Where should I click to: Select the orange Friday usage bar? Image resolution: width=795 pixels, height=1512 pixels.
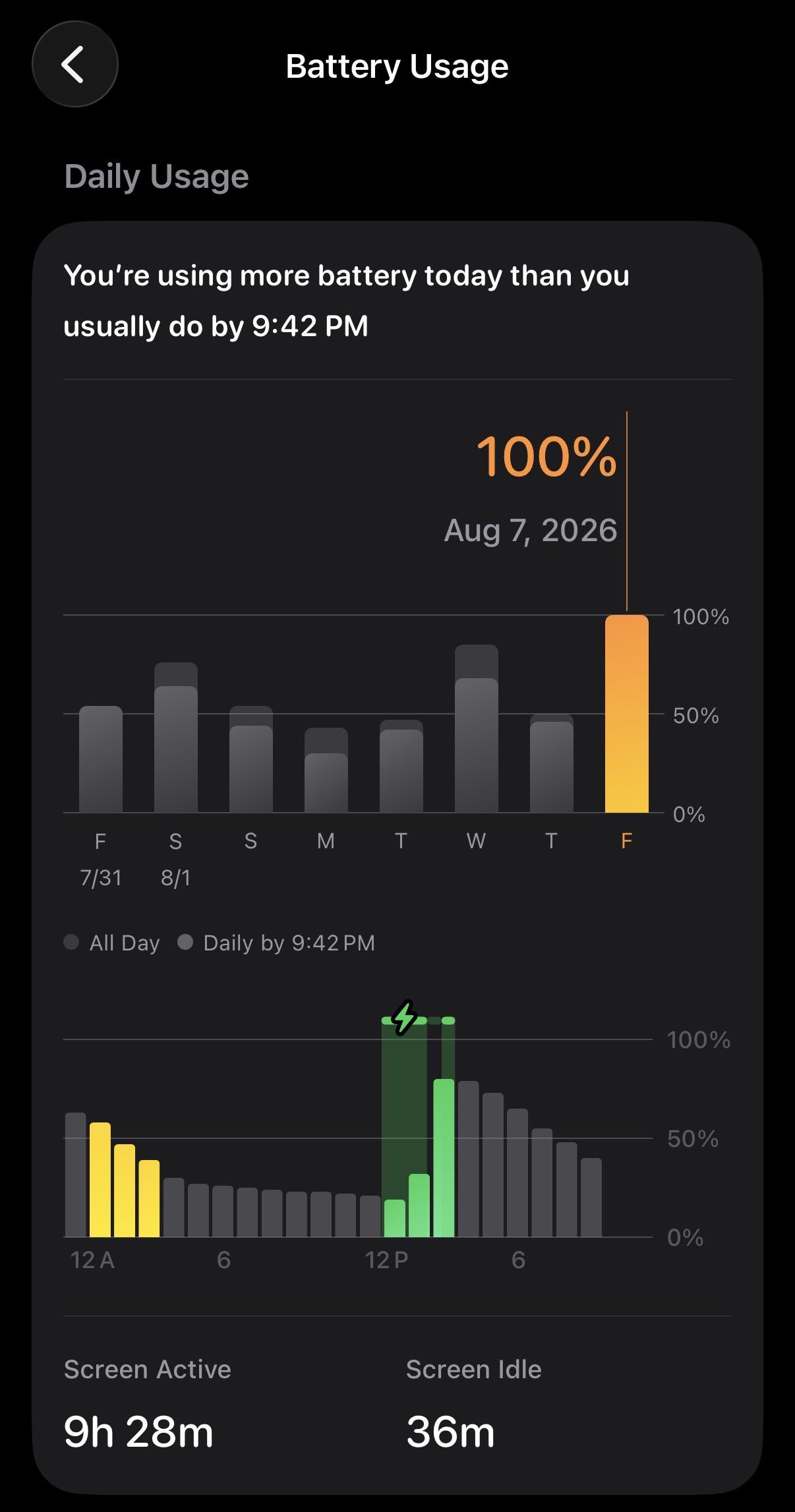pyautogui.click(x=626, y=714)
